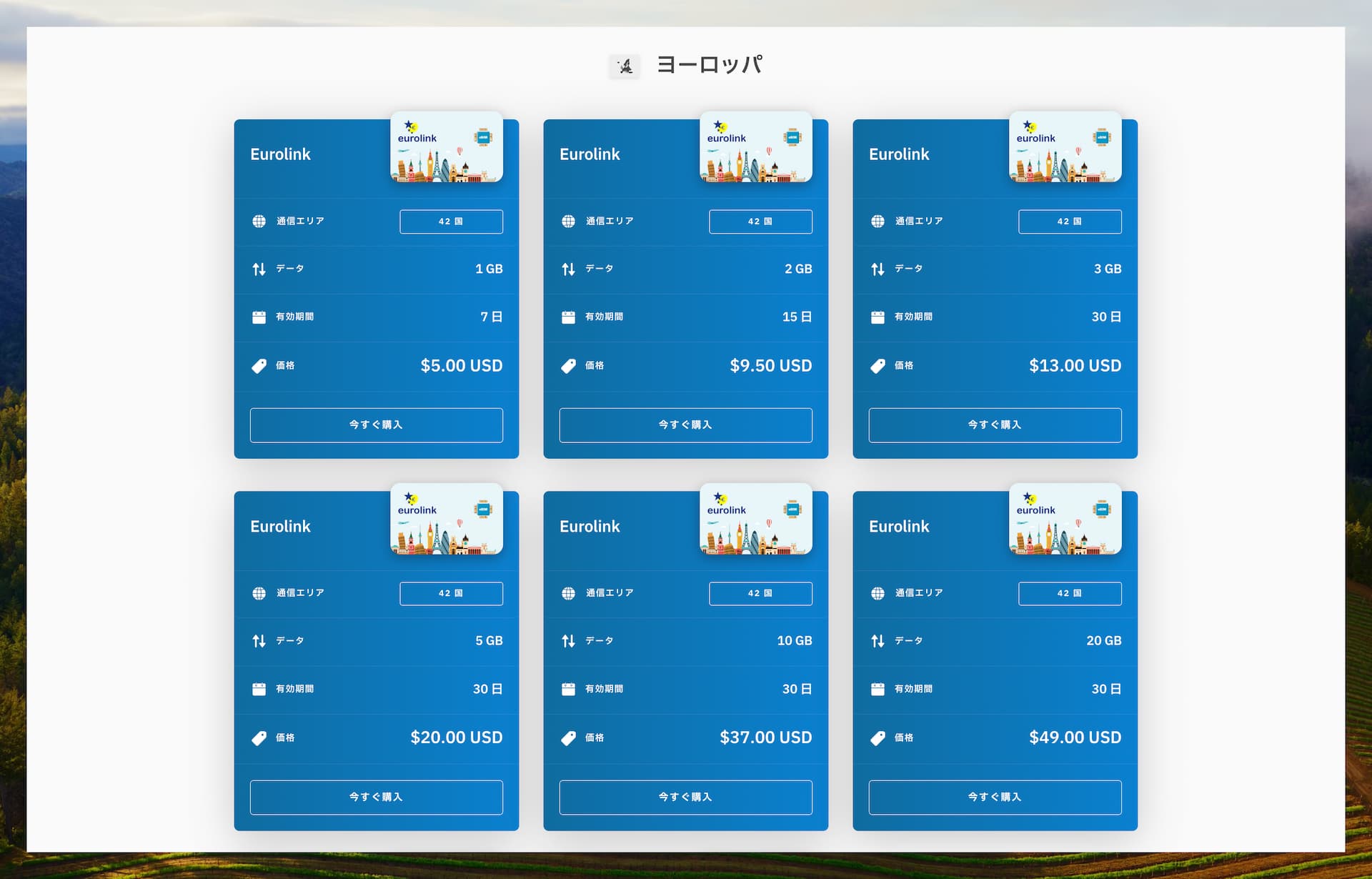This screenshot has height=879, width=1372.
Task: Click the eurolink card image on the 5 GB plan
Action: pos(447,519)
